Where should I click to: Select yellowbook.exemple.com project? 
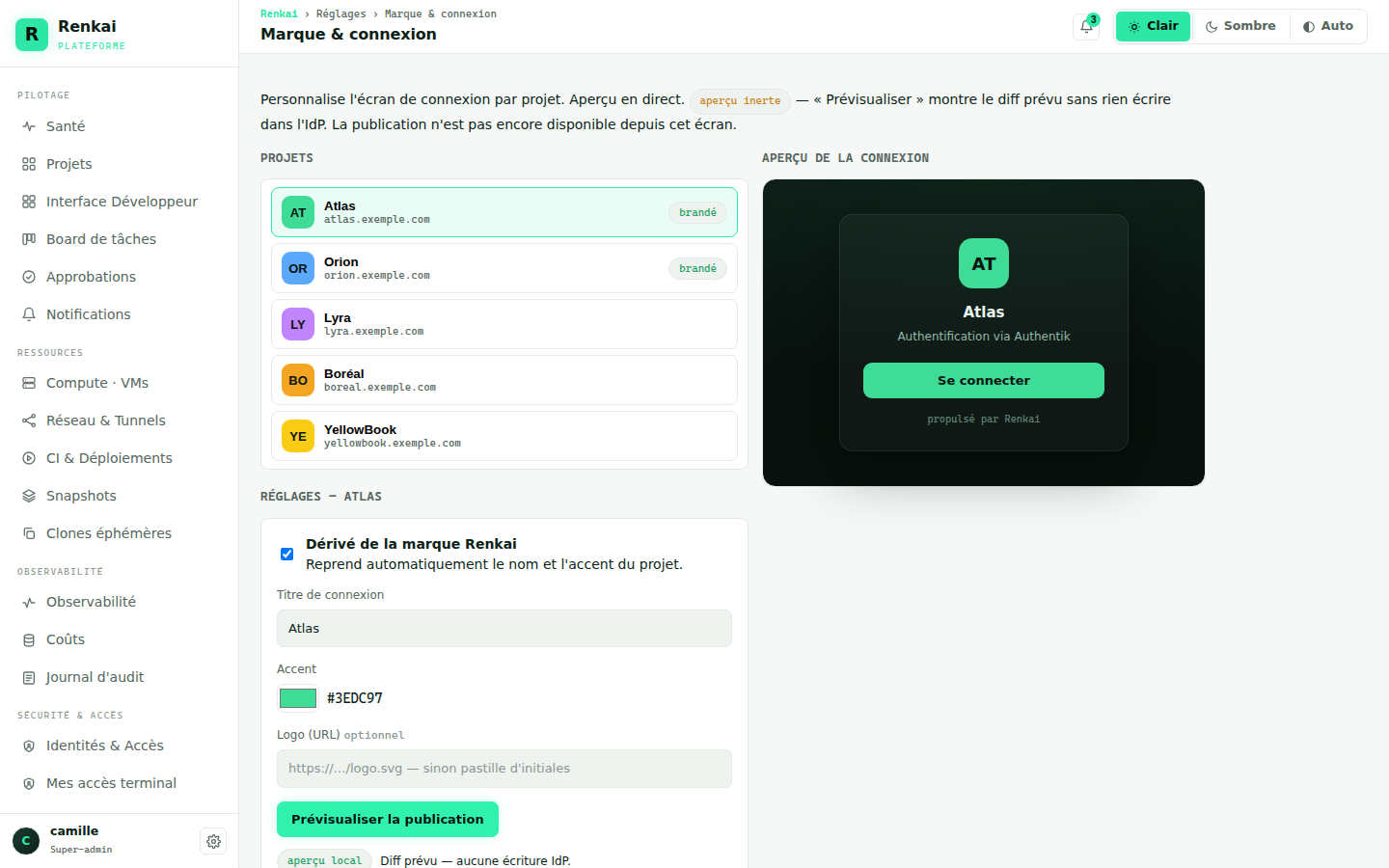(504, 436)
